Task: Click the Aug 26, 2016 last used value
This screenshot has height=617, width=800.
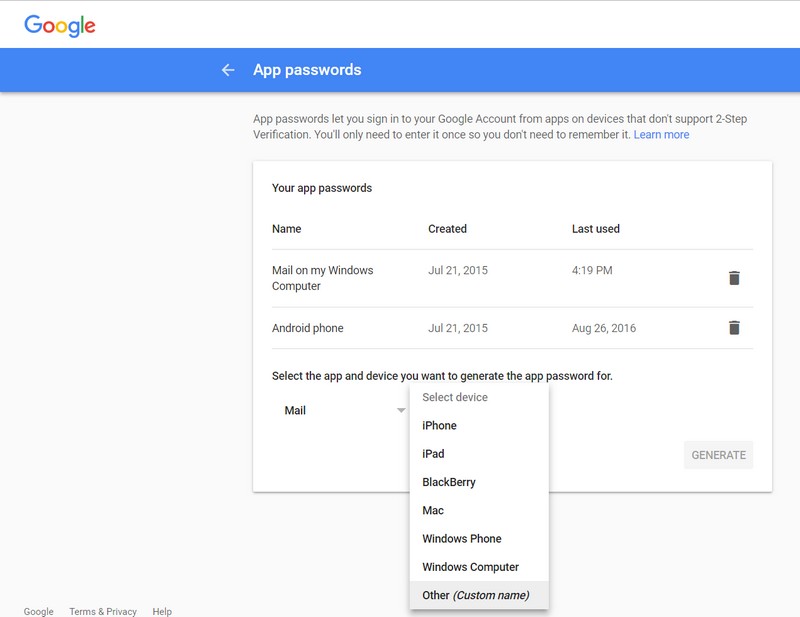Action: 604,328
